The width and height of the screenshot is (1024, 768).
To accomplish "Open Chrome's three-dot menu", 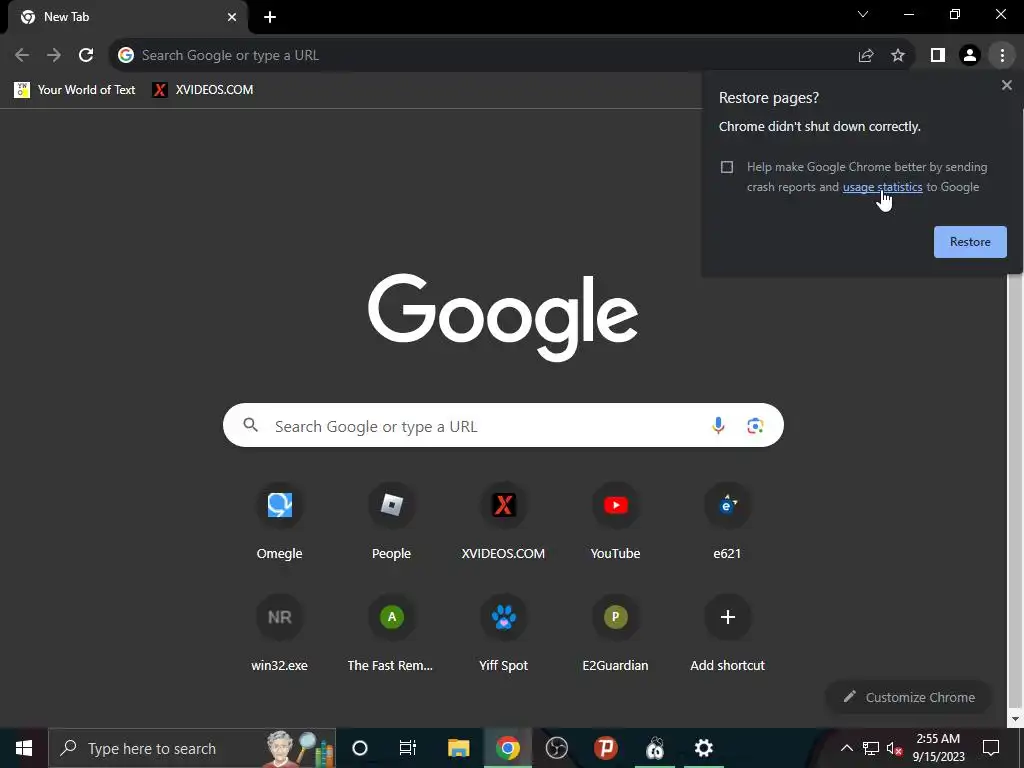I will point(1002,56).
